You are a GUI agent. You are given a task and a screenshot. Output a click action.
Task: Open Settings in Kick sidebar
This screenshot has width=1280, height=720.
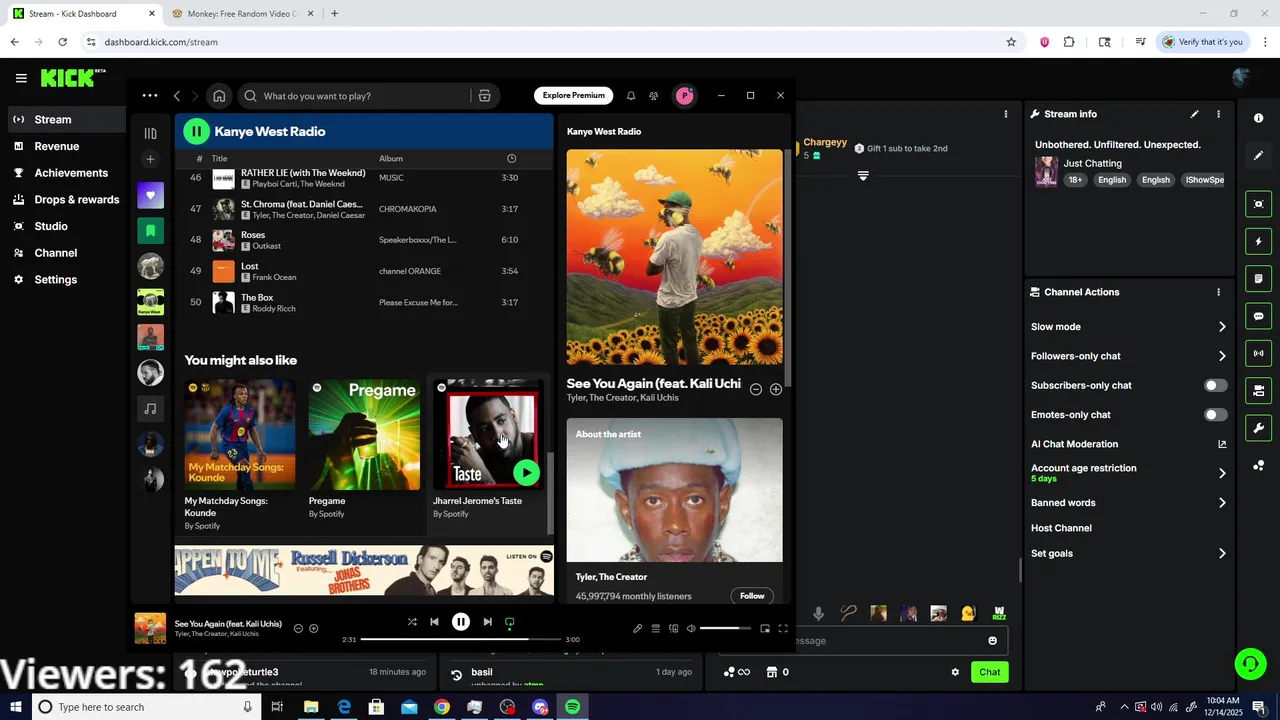[x=55, y=280]
